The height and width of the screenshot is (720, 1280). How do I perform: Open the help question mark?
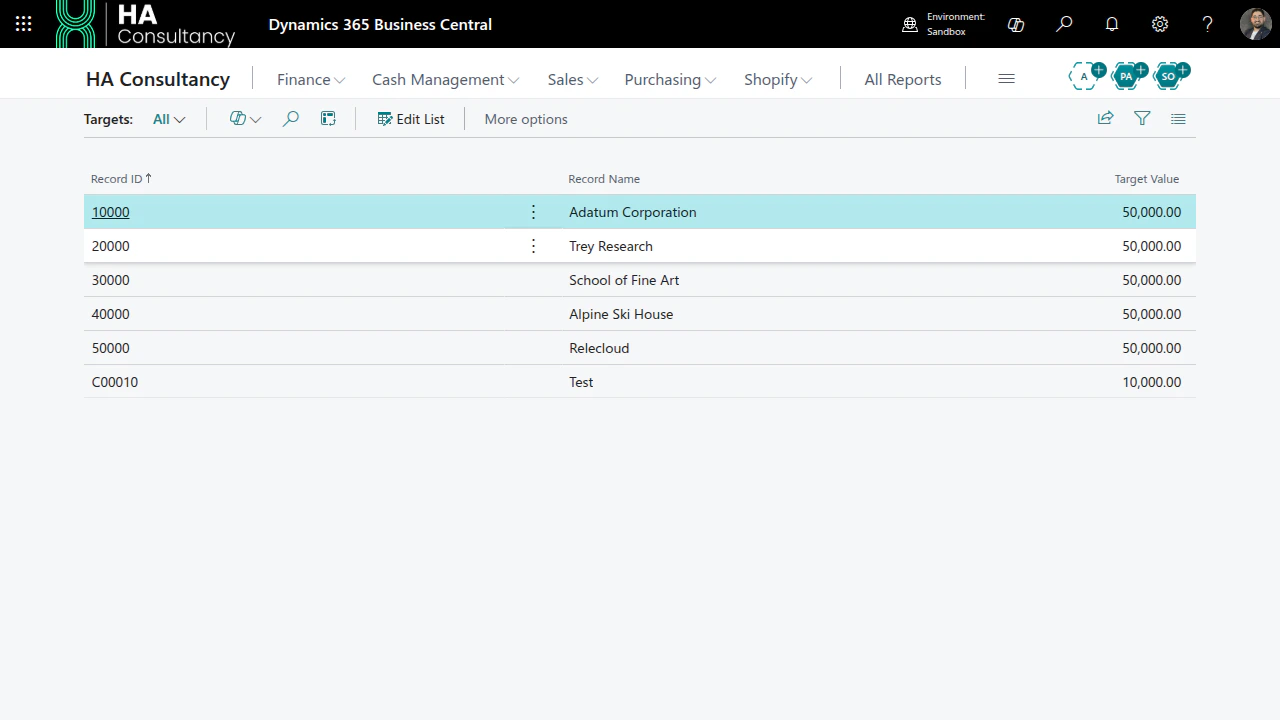point(1208,24)
